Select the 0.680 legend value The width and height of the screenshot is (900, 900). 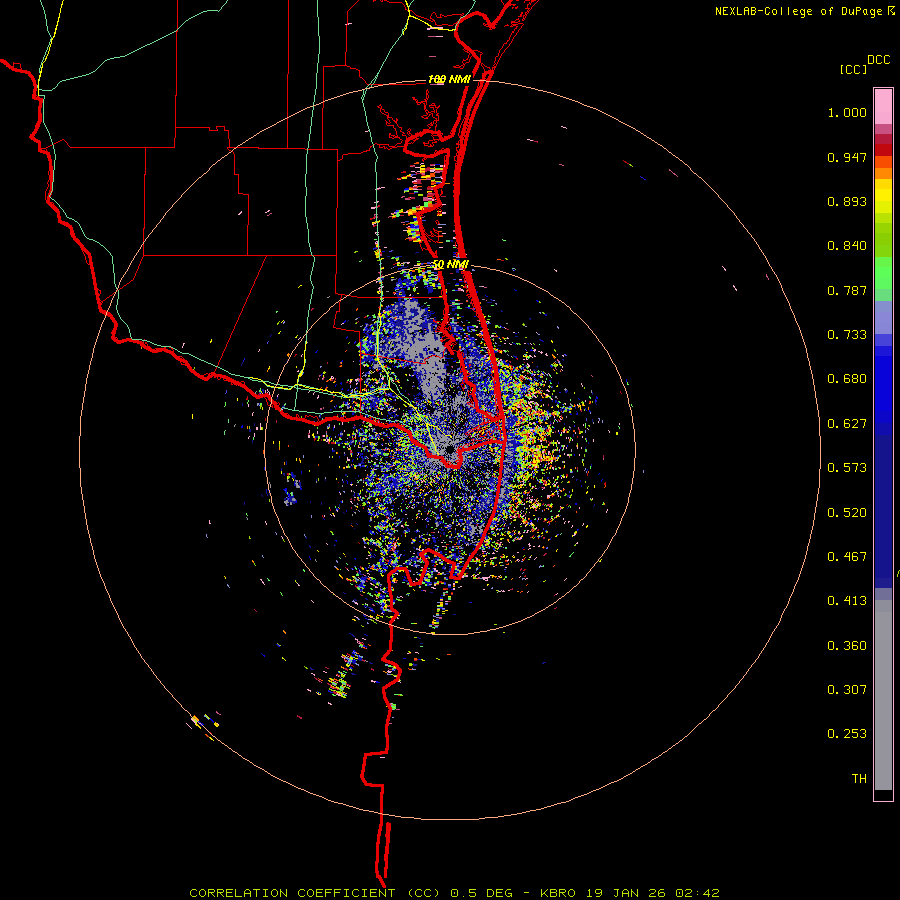[x=847, y=379]
